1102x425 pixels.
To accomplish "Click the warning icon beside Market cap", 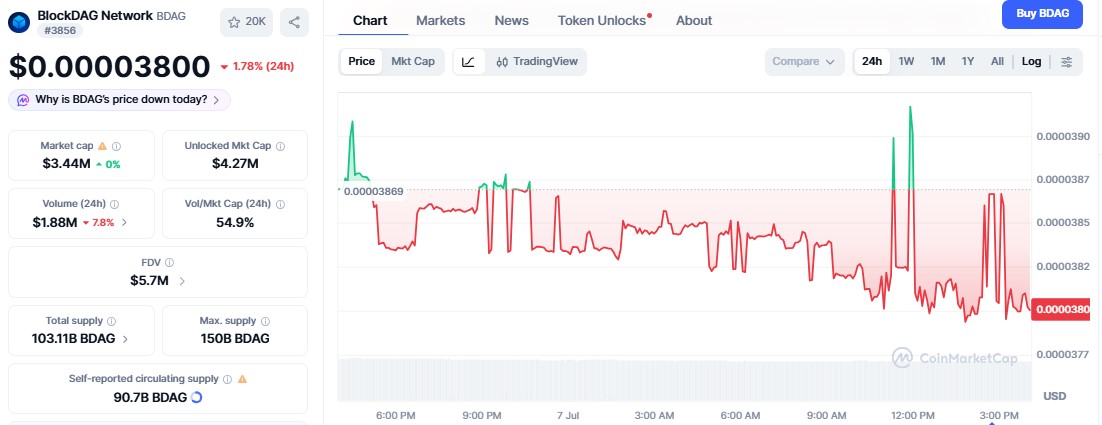I will (103, 146).
